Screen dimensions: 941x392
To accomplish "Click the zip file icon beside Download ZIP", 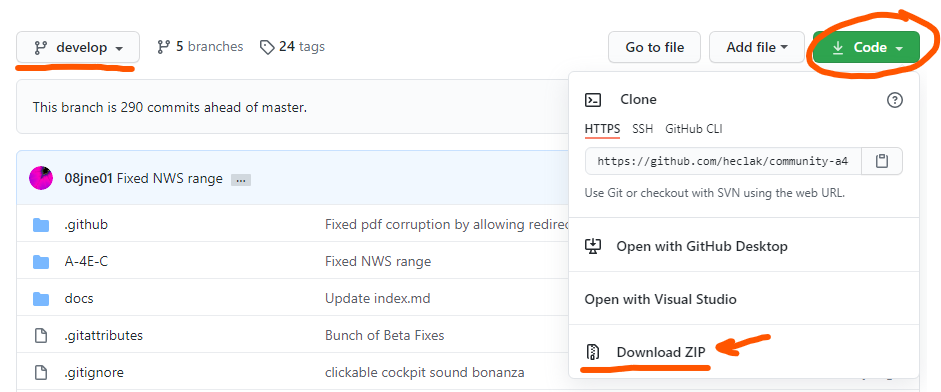I will (x=592, y=352).
